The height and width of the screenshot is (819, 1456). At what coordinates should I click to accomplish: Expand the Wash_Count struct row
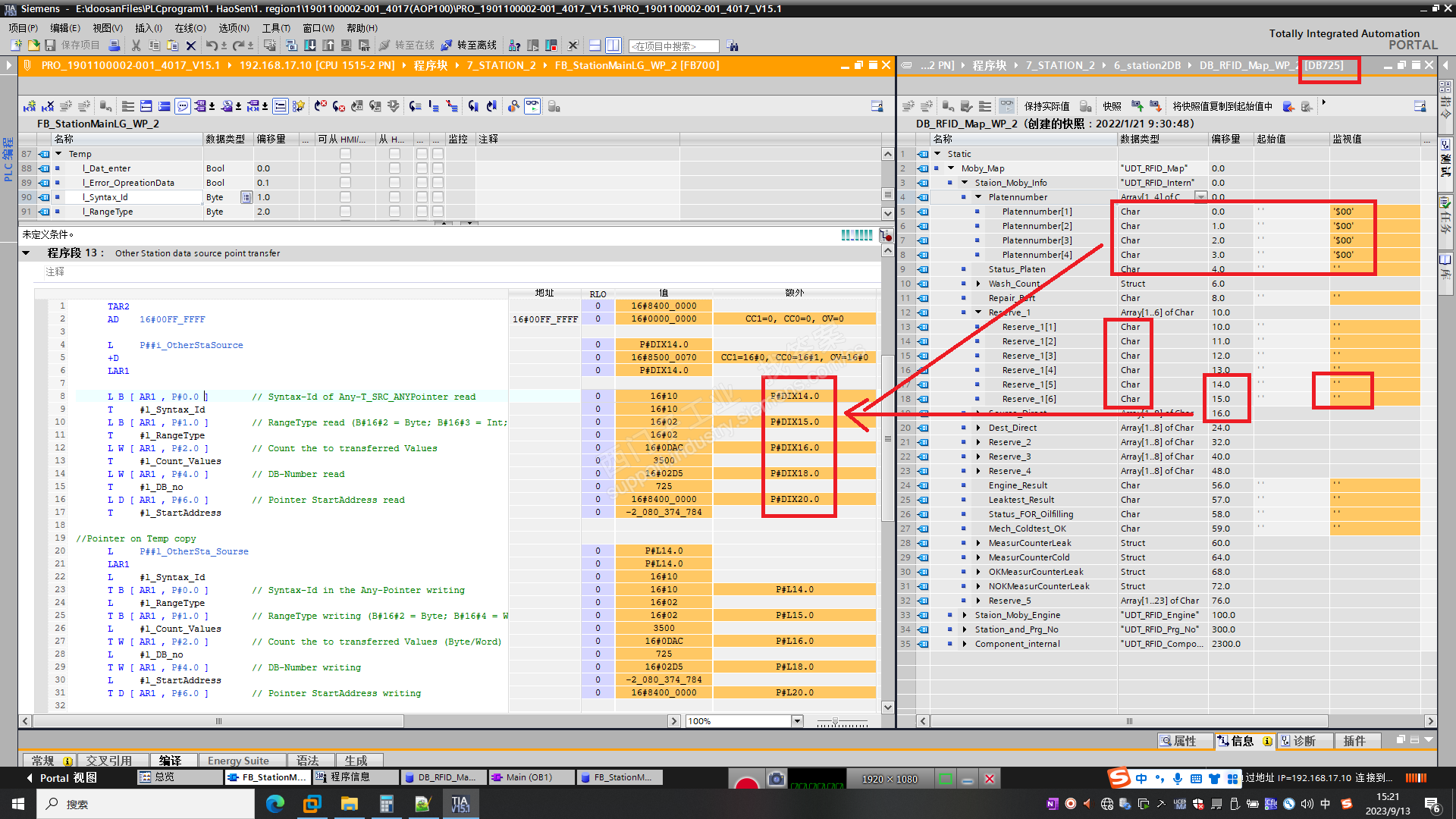click(978, 284)
